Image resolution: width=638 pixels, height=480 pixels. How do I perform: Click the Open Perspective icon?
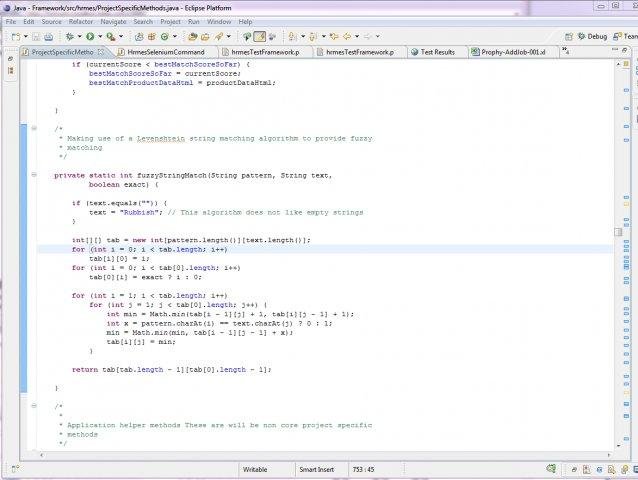point(569,37)
